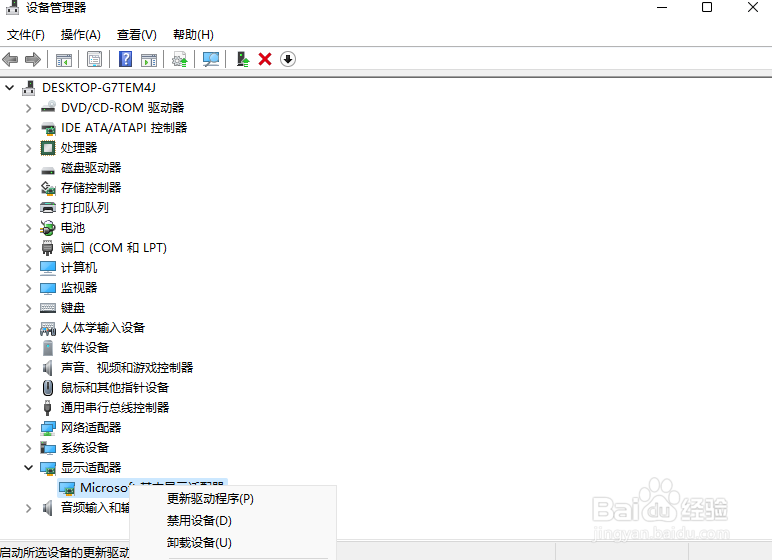This screenshot has width=772, height=560.
Task: Open the 操作(A) menu
Action: pyautogui.click(x=81, y=34)
